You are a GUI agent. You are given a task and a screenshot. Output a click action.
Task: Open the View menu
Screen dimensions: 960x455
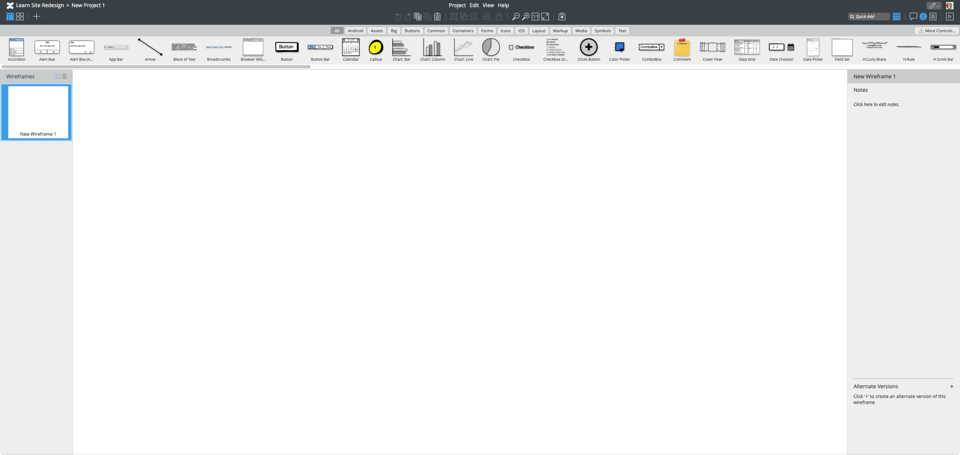[x=488, y=5]
